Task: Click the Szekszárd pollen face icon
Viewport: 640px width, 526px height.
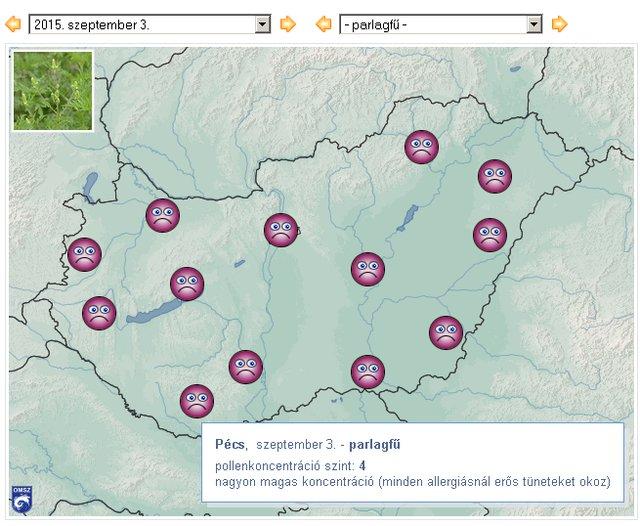Action: click(246, 367)
